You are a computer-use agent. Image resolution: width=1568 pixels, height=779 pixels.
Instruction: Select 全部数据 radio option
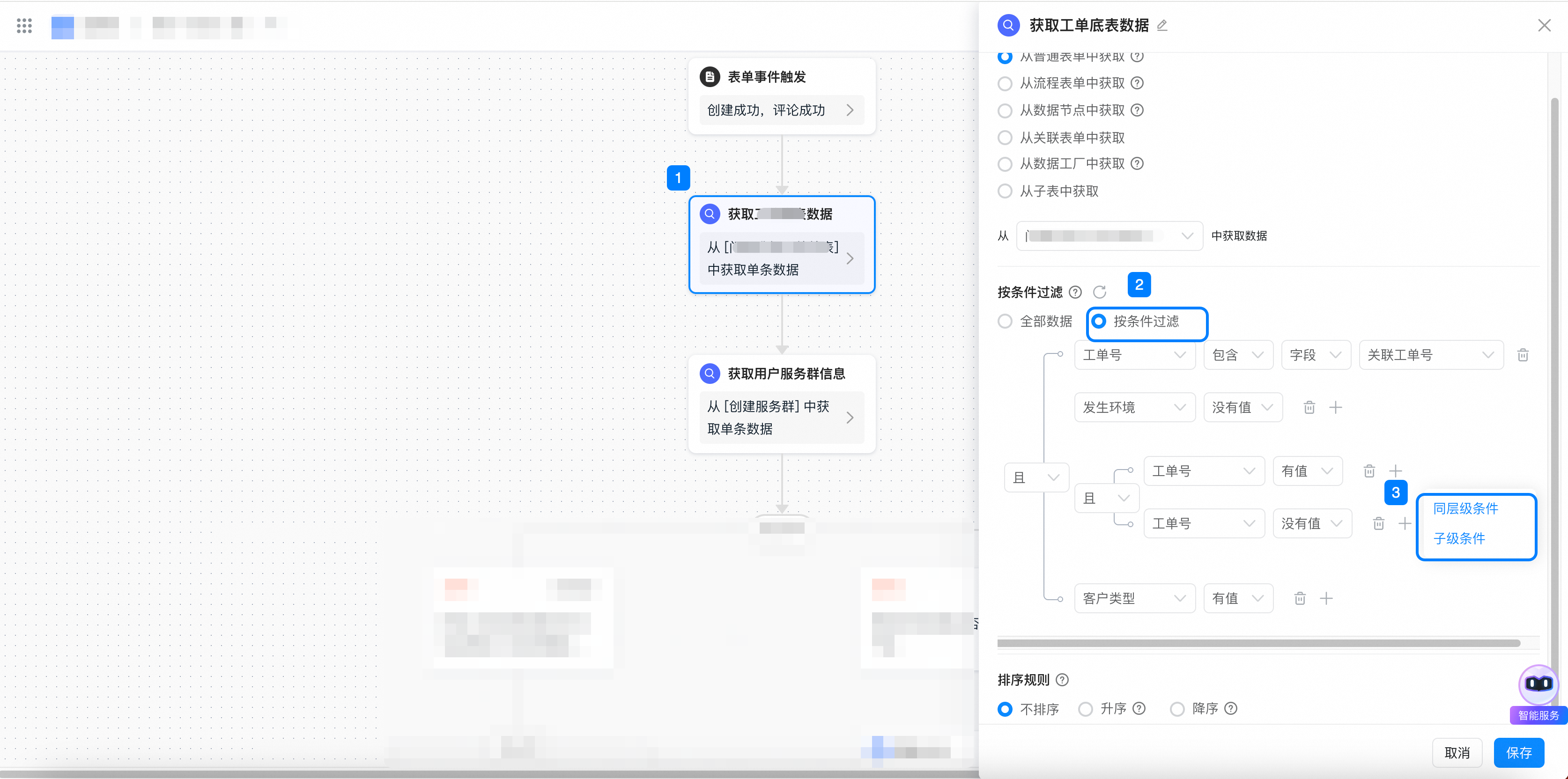(x=1005, y=321)
